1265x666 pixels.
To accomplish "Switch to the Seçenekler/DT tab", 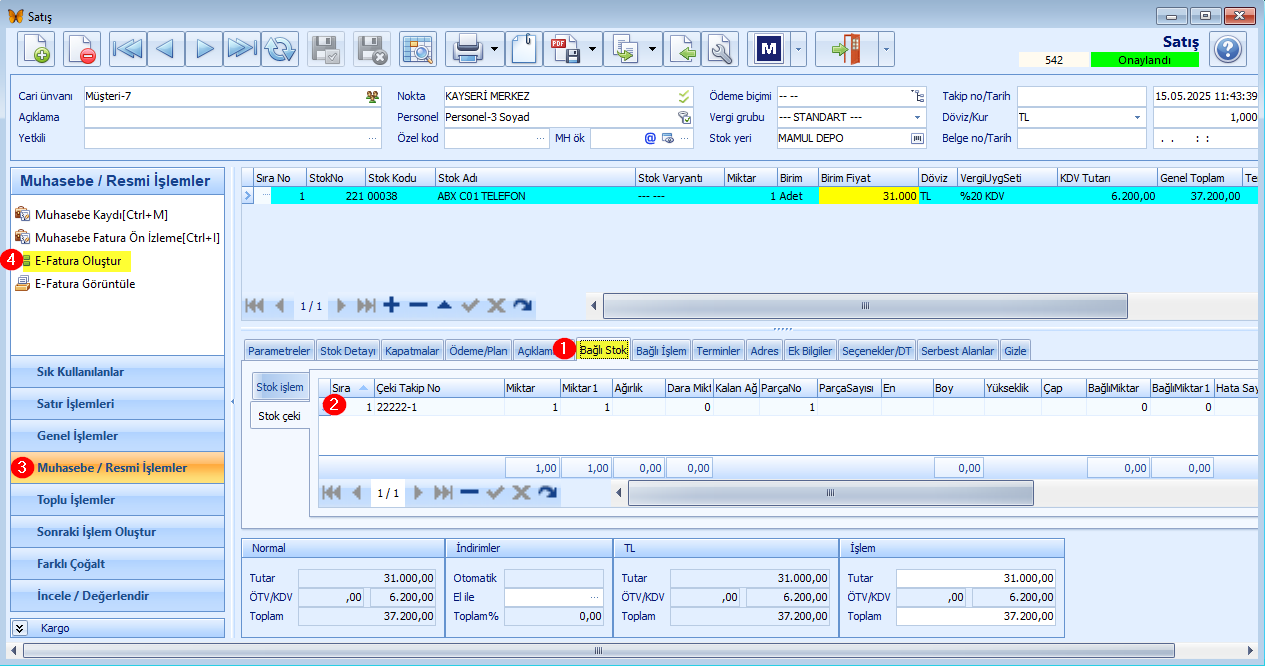I will tap(877, 350).
